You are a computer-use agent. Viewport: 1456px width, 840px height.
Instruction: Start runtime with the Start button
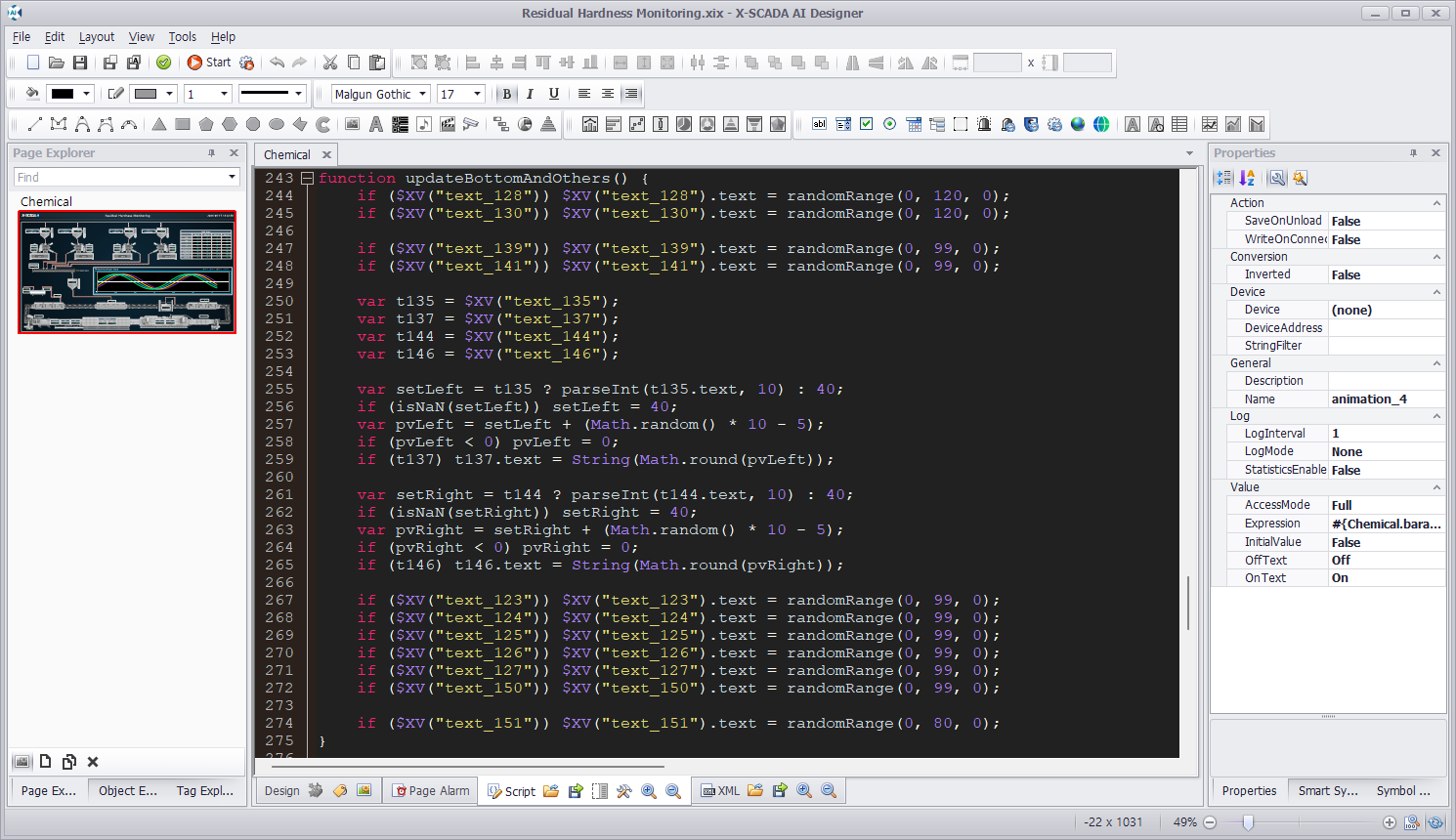pyautogui.click(x=209, y=63)
